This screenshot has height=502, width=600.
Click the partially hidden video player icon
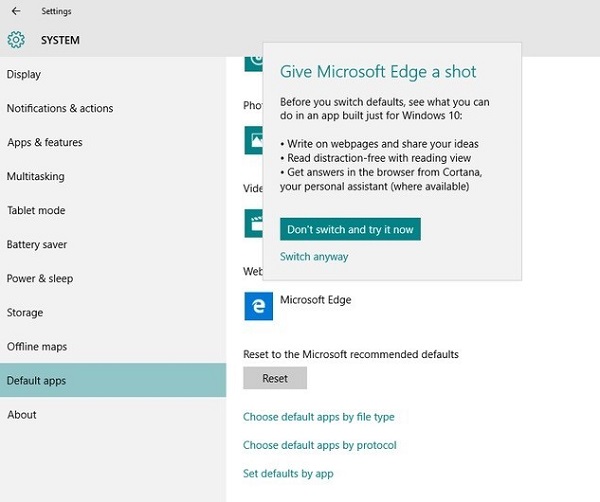tap(253, 223)
